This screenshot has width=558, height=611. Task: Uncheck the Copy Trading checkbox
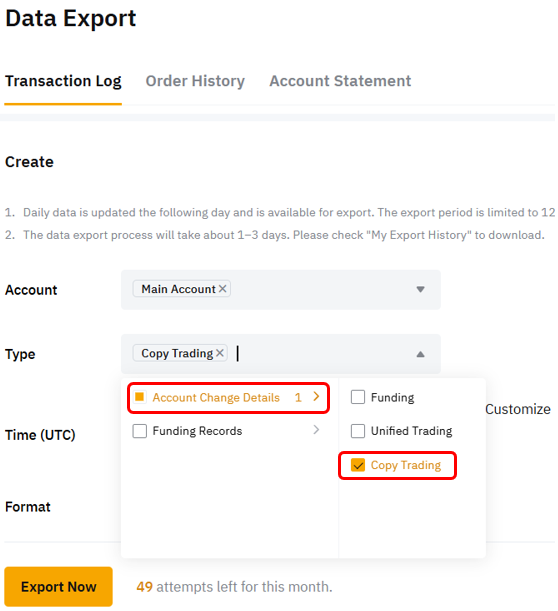click(358, 465)
